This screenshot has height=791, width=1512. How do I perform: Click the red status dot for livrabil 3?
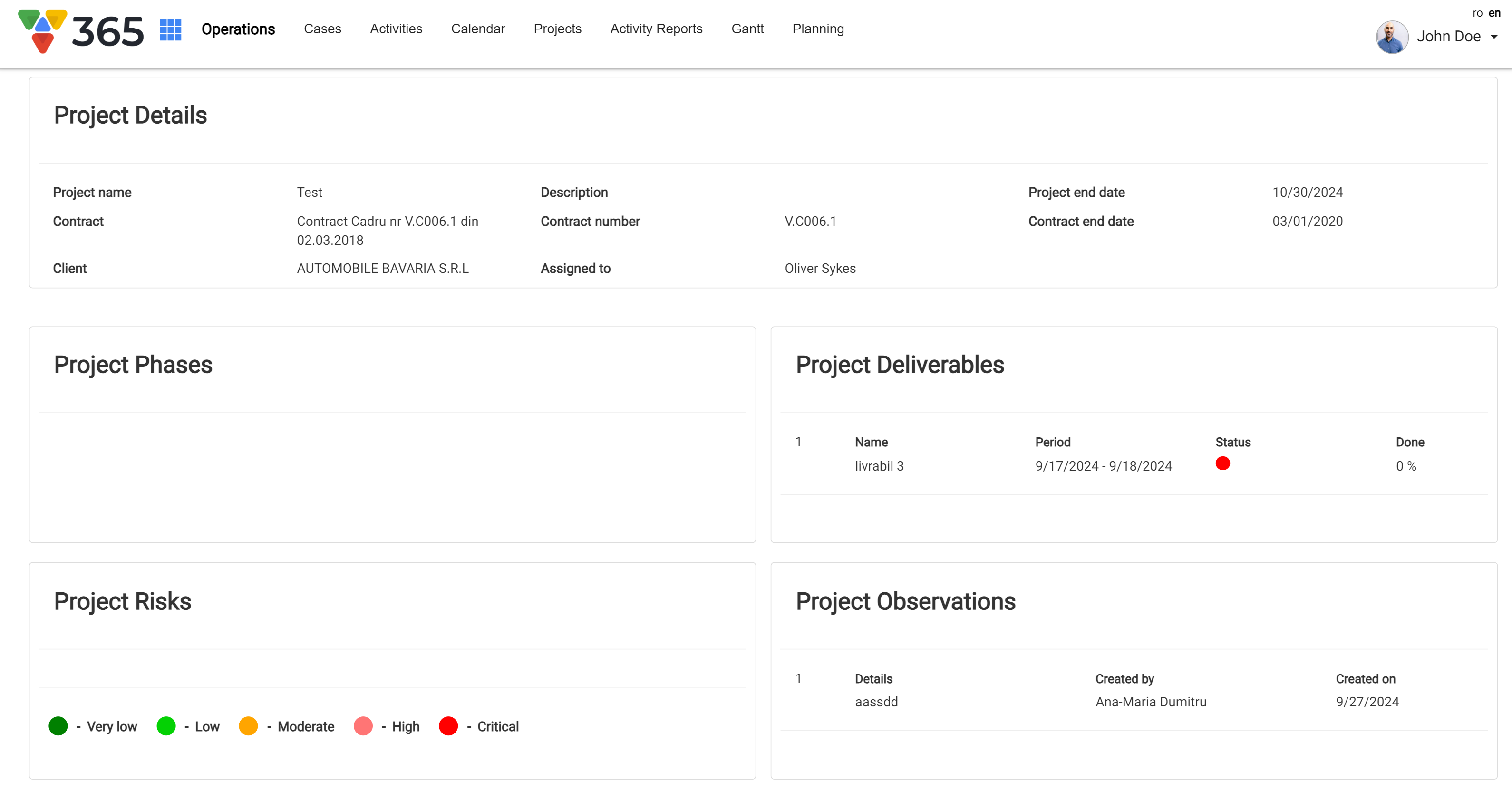pos(1222,463)
